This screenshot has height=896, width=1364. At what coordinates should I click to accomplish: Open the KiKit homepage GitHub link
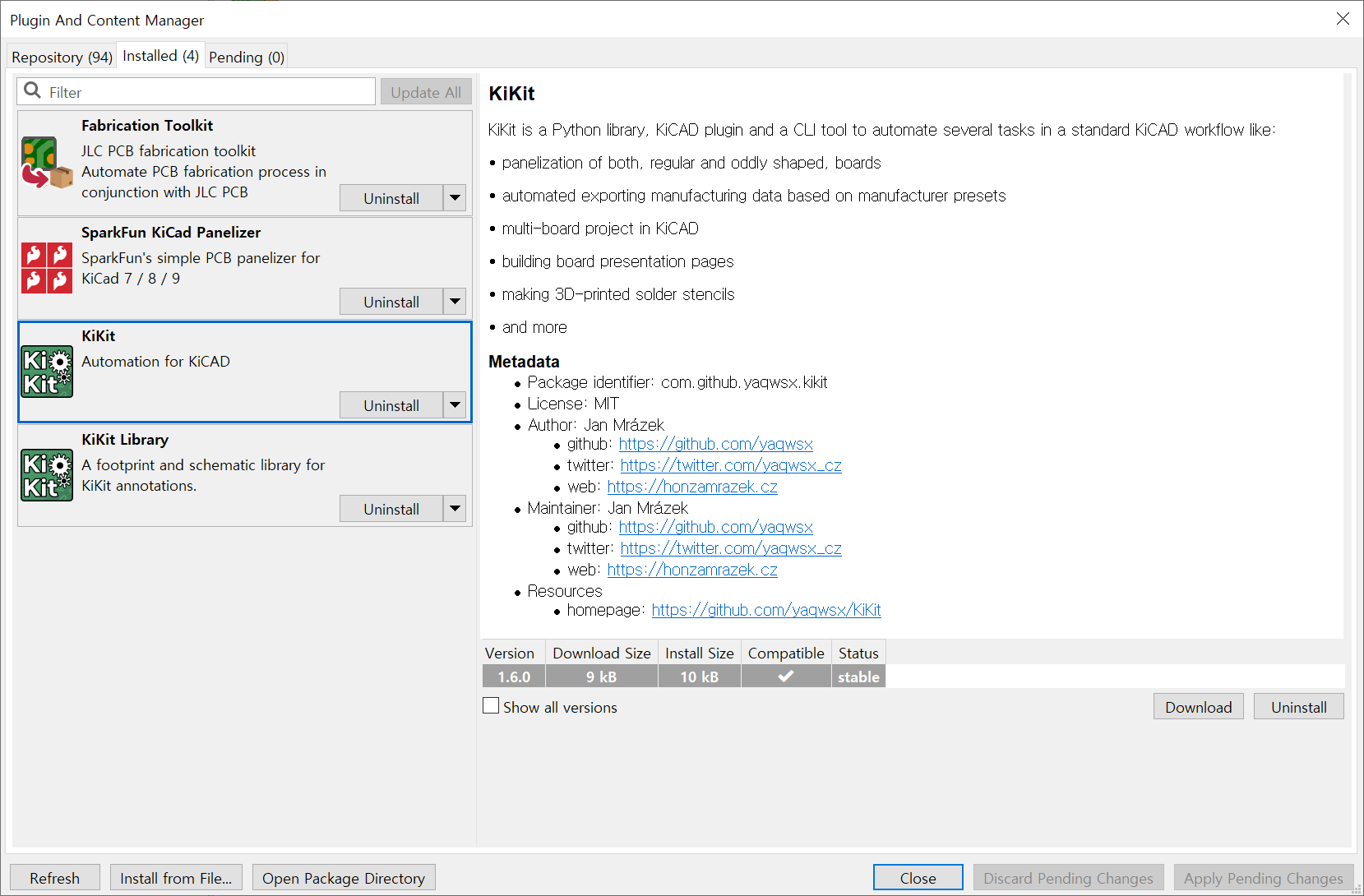pyautogui.click(x=765, y=610)
